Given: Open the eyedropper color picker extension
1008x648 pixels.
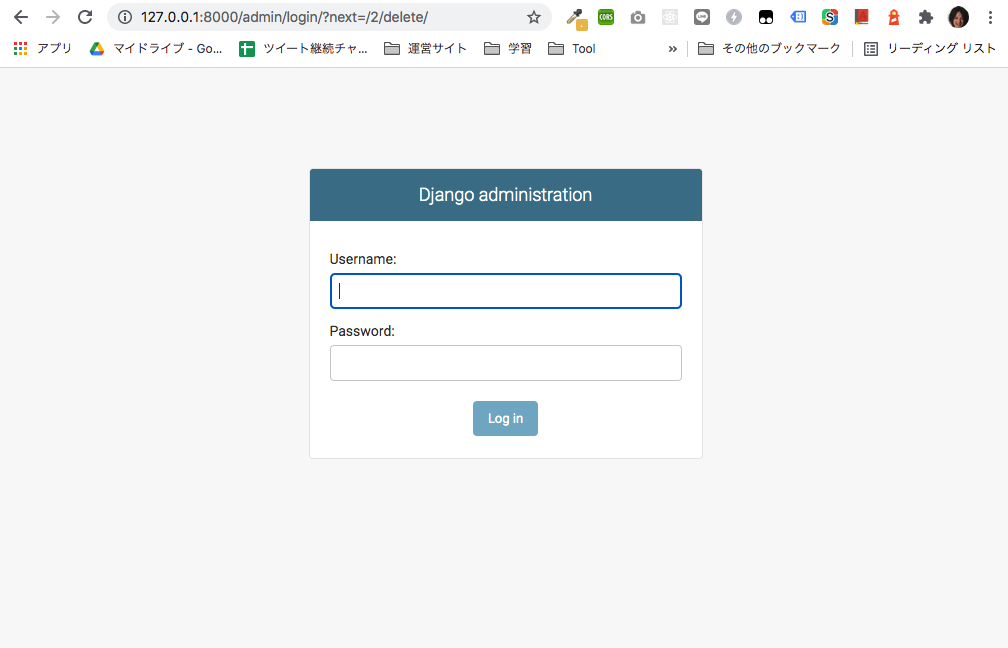Looking at the screenshot, I should coord(575,19).
